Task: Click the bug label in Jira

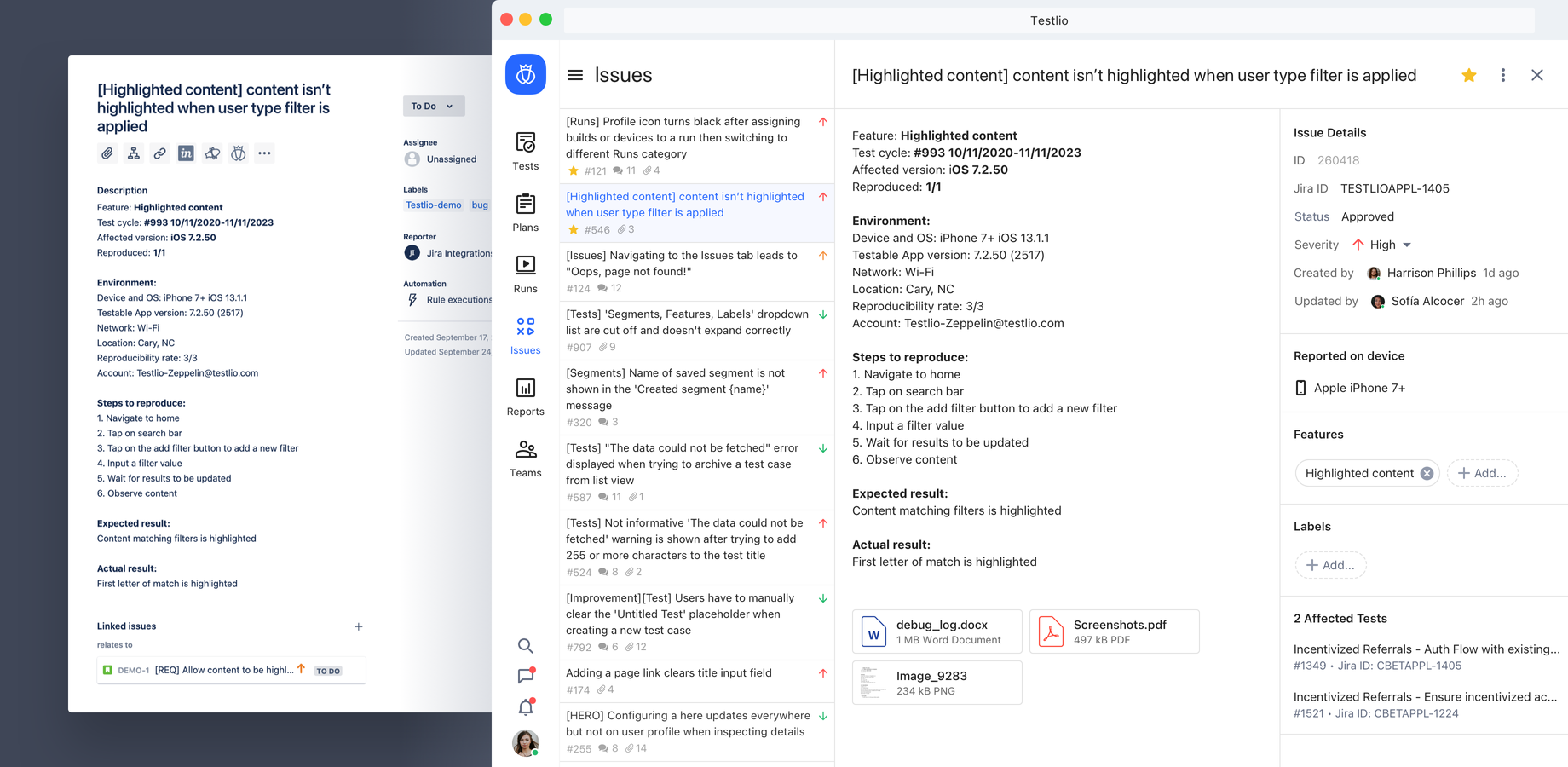Action: click(480, 205)
